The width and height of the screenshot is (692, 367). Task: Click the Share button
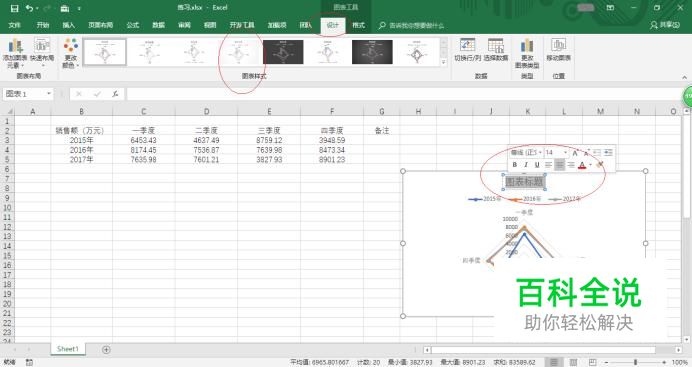click(x=665, y=25)
